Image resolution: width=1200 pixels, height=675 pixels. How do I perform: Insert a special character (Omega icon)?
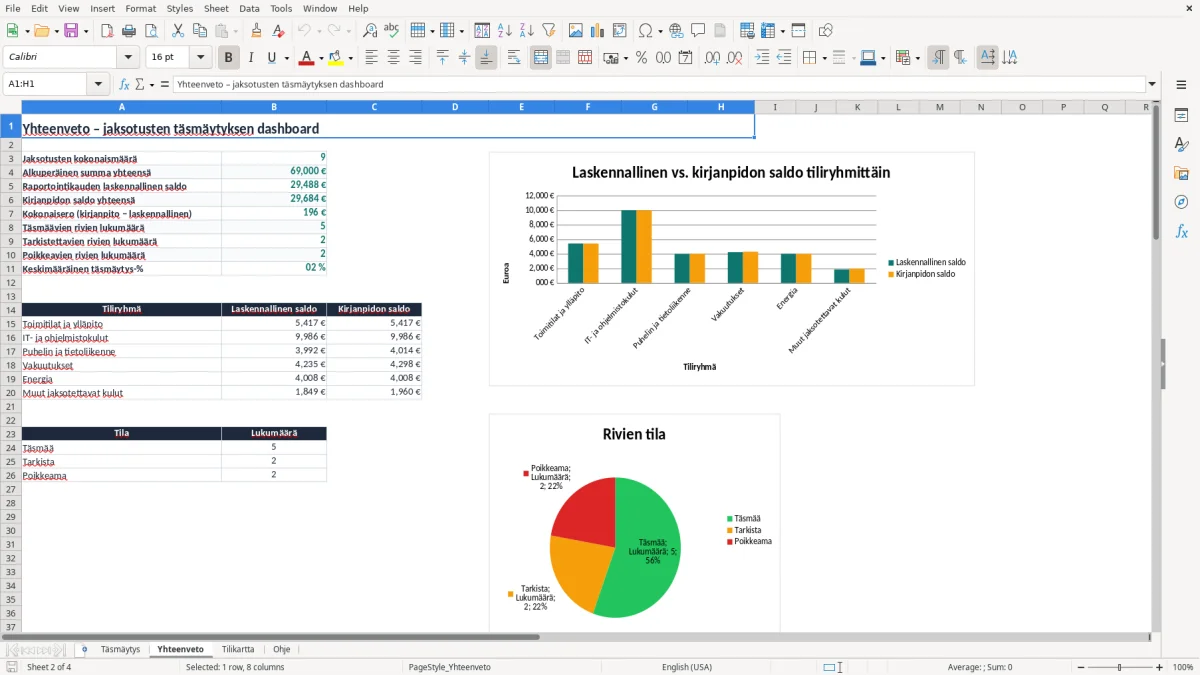tap(645, 31)
